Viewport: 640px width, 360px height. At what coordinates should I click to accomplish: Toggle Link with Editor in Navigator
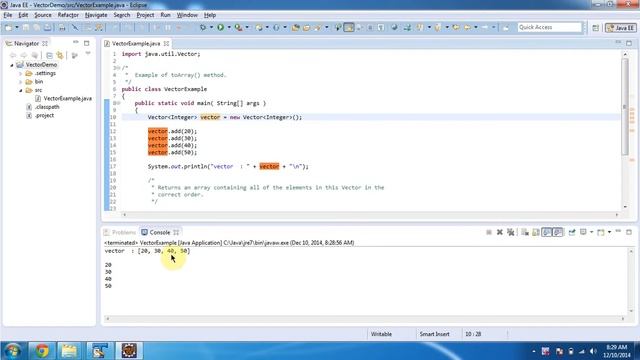click(60, 55)
